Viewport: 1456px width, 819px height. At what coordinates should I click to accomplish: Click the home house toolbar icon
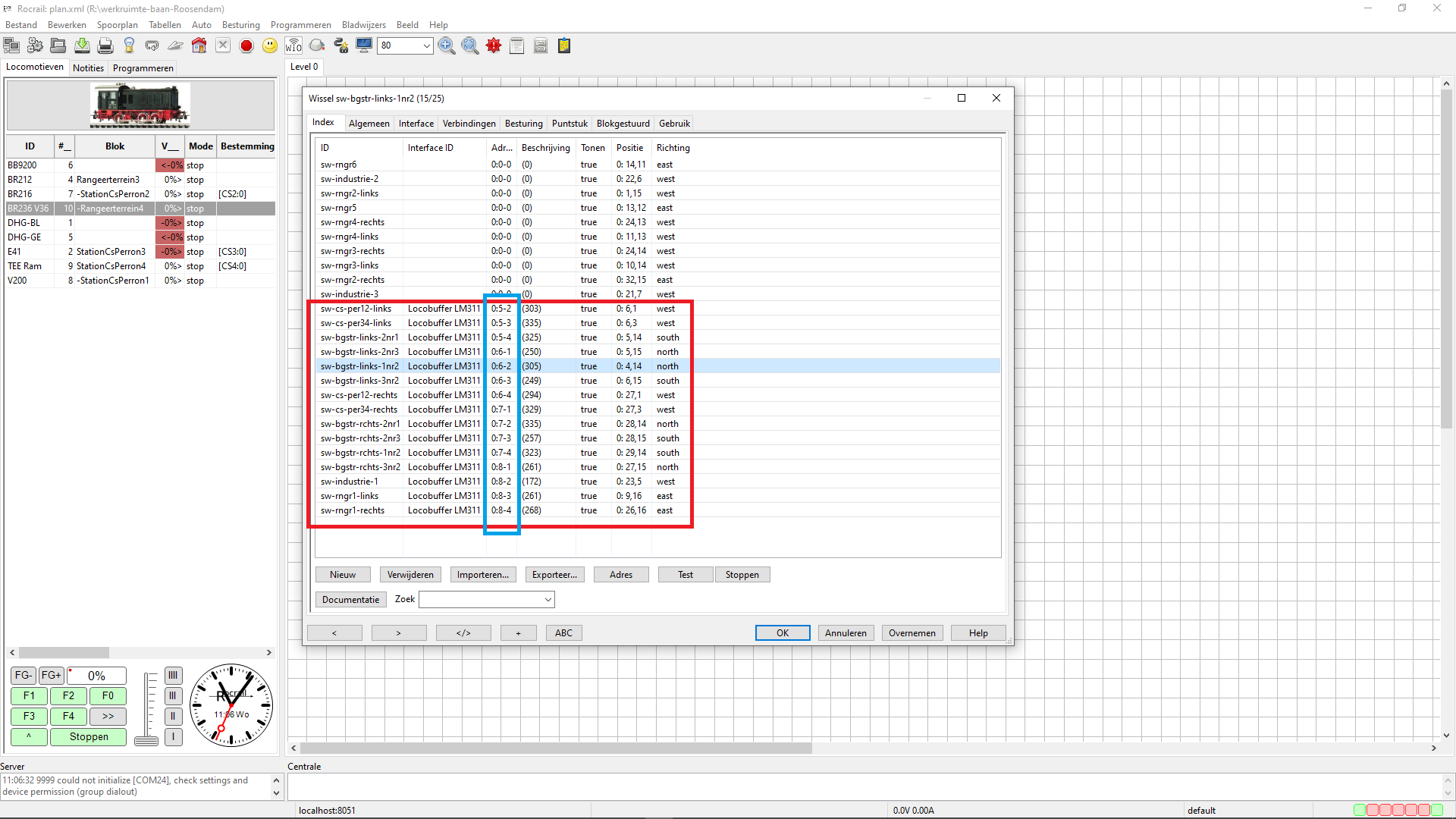(x=199, y=46)
